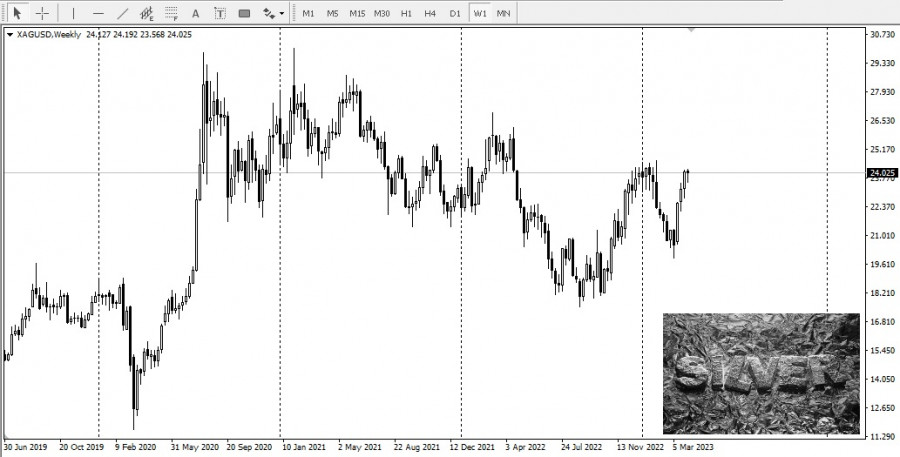This screenshot has height=457, width=900.
Task: Click the 10 Jan 2021 date label
Action: pos(306,447)
